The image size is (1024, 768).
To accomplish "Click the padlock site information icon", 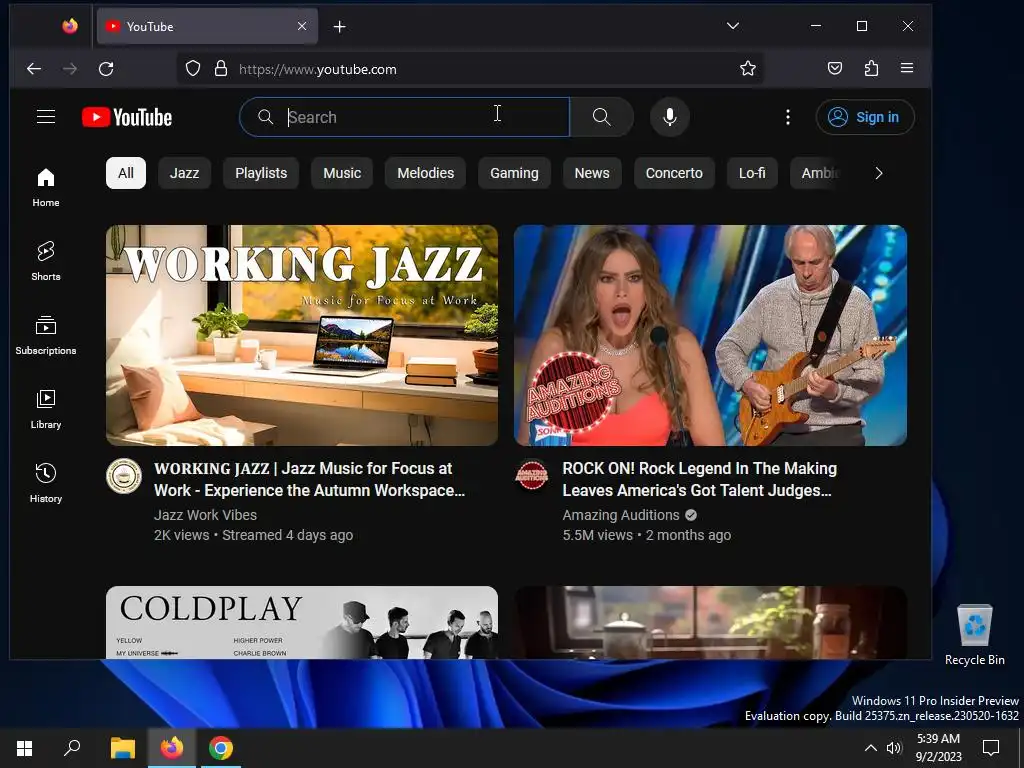I will [x=221, y=69].
